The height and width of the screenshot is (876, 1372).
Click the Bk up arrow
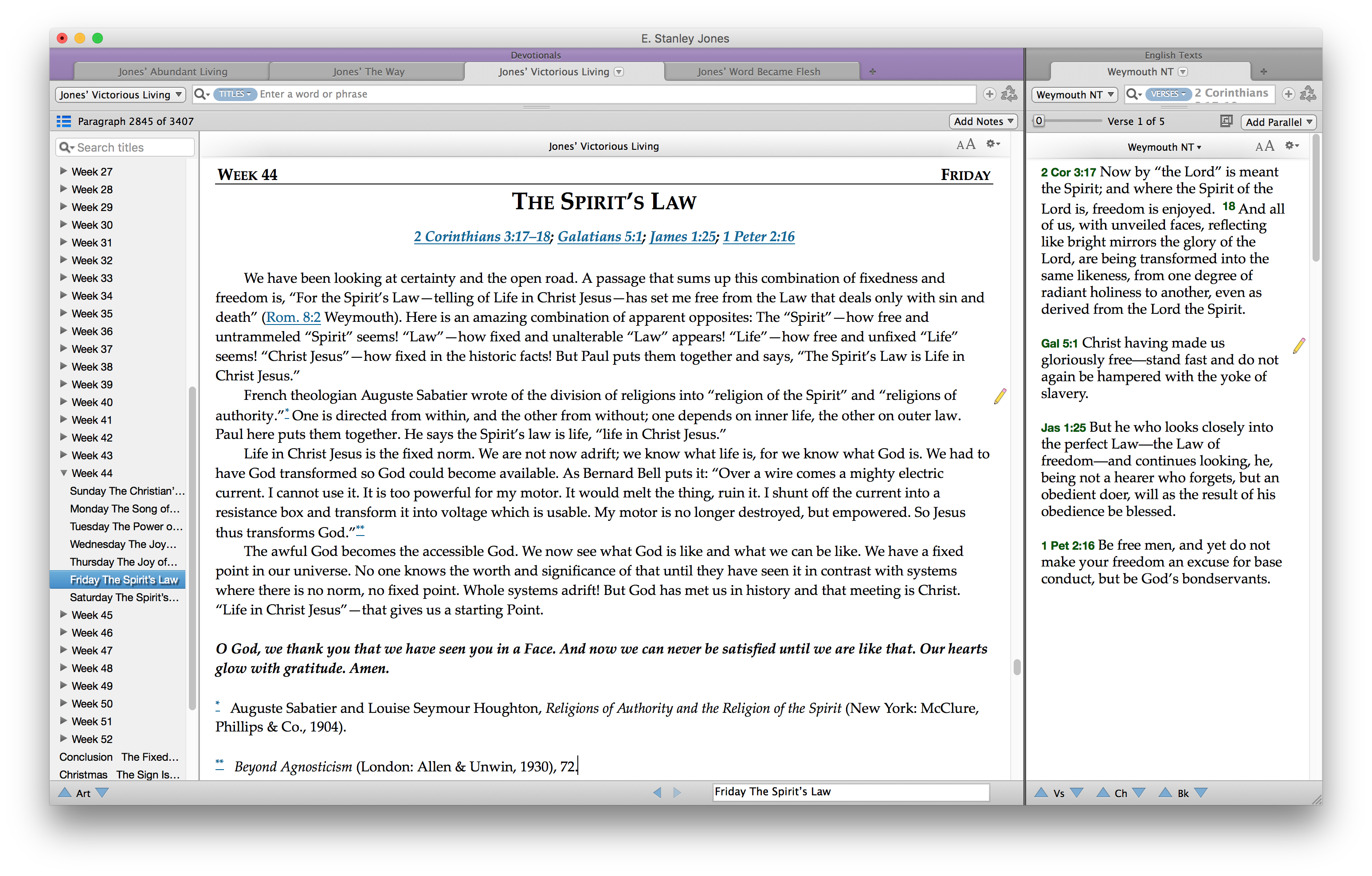pos(1165,792)
